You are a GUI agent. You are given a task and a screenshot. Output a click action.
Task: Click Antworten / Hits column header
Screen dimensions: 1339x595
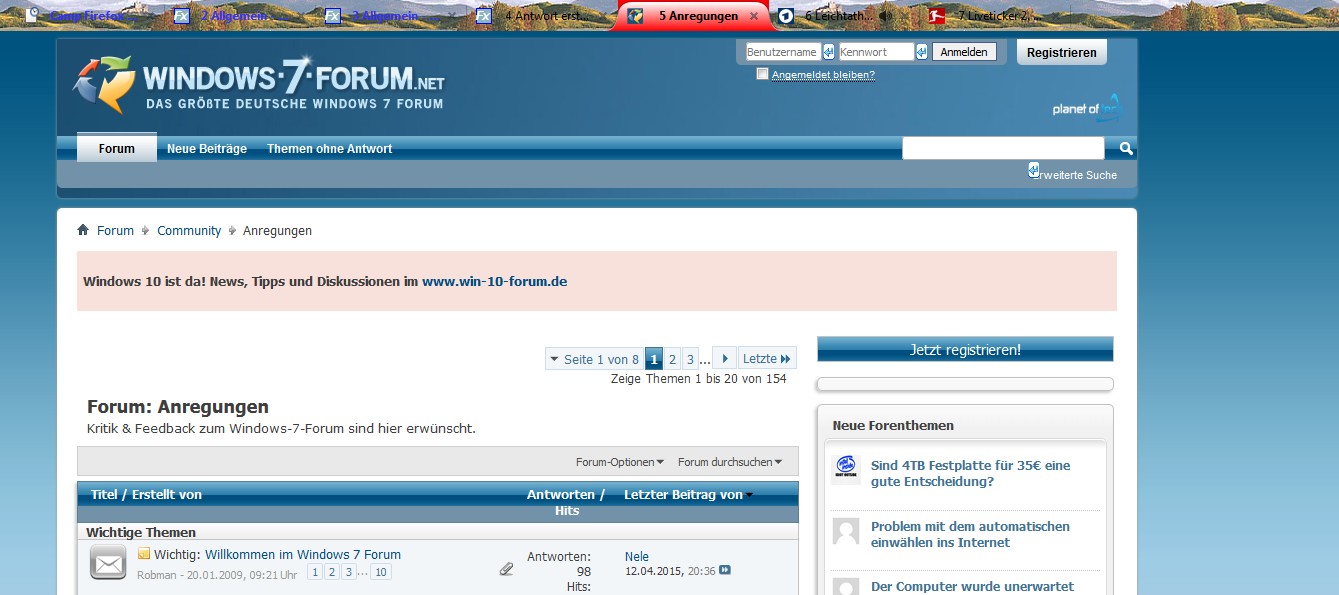point(566,502)
